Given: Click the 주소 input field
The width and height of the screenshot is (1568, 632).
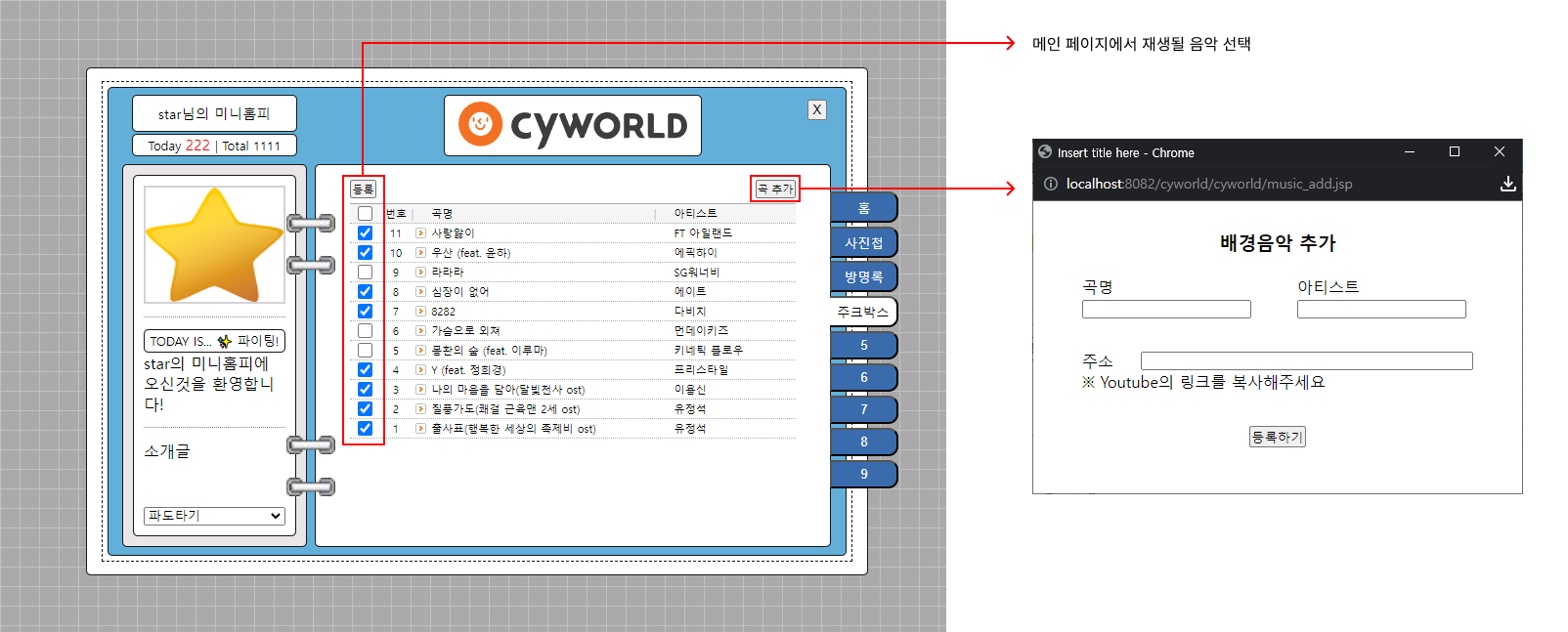Looking at the screenshot, I should 1307,360.
